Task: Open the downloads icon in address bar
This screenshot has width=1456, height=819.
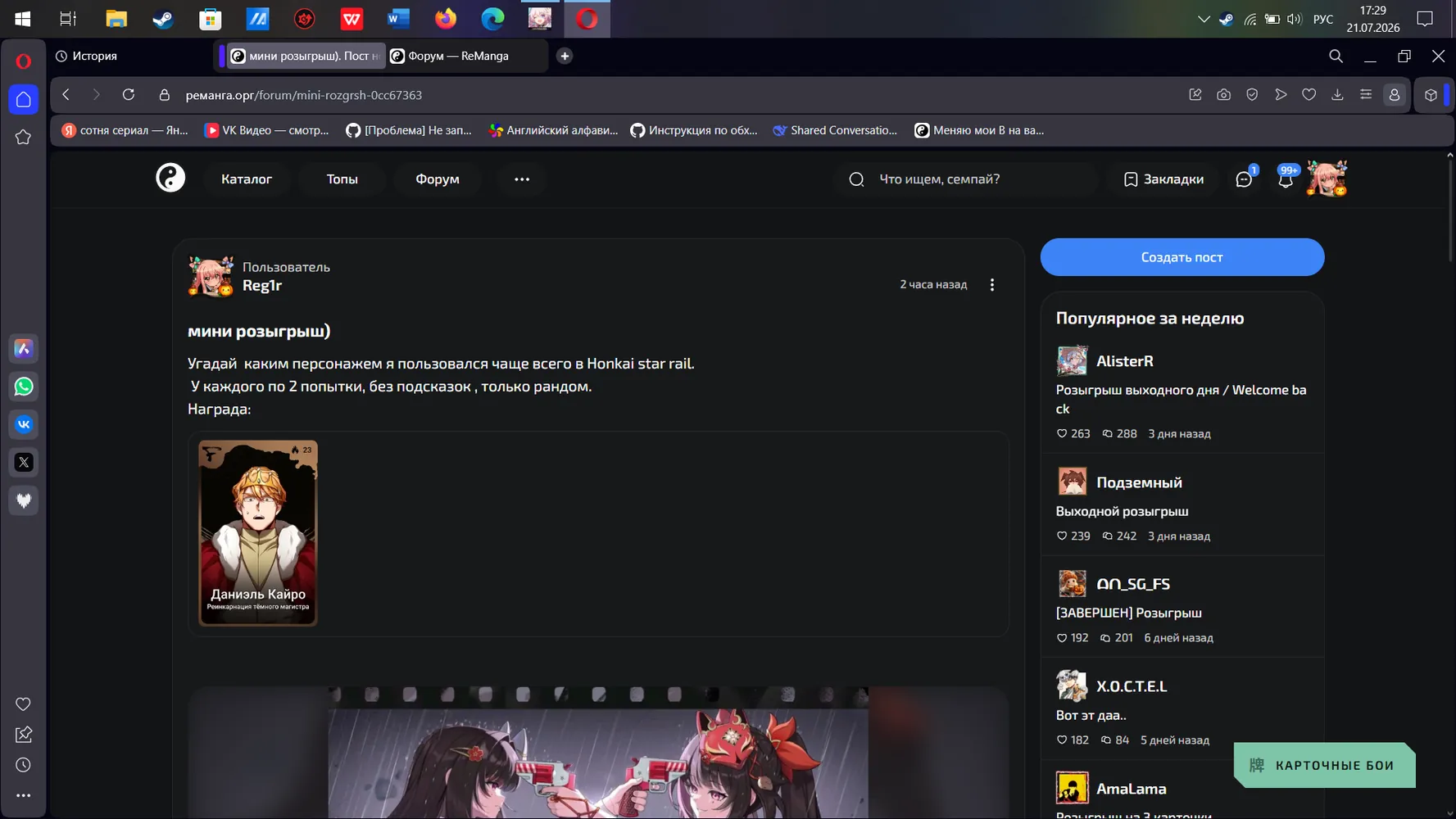Action: coord(1337,95)
